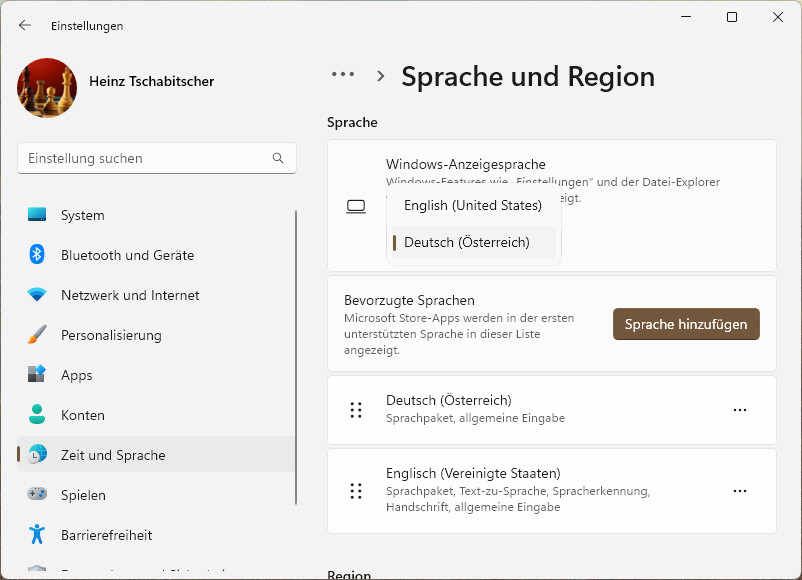Go back with the arrow icon

25,26
